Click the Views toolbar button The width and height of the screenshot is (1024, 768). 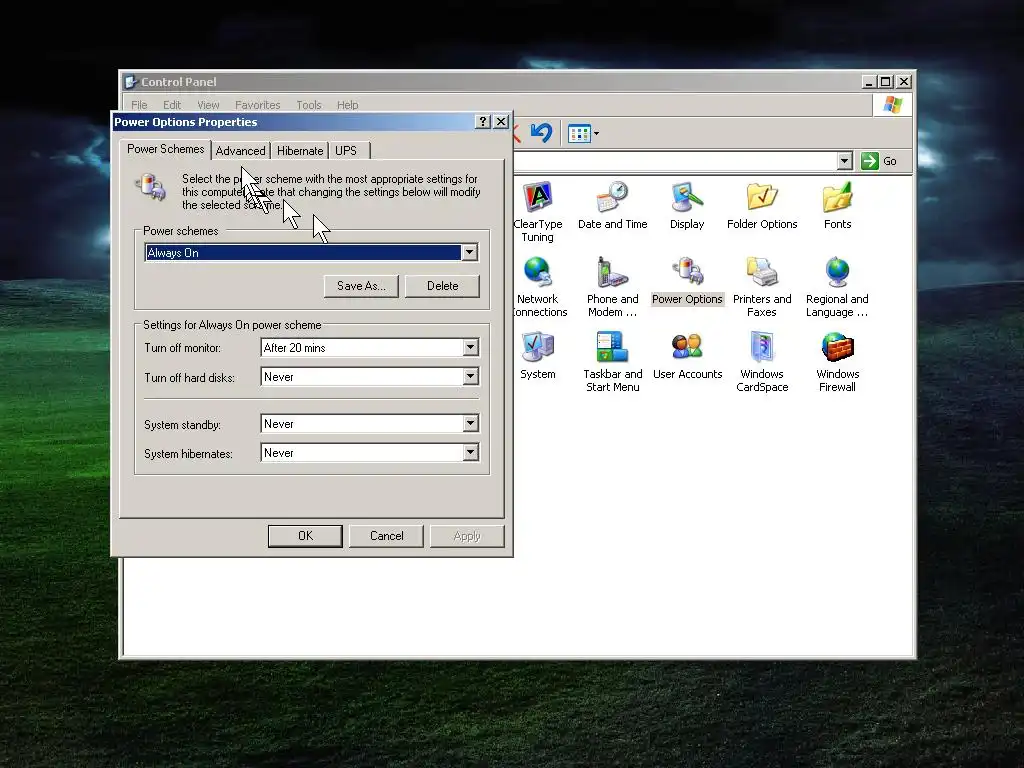(583, 134)
